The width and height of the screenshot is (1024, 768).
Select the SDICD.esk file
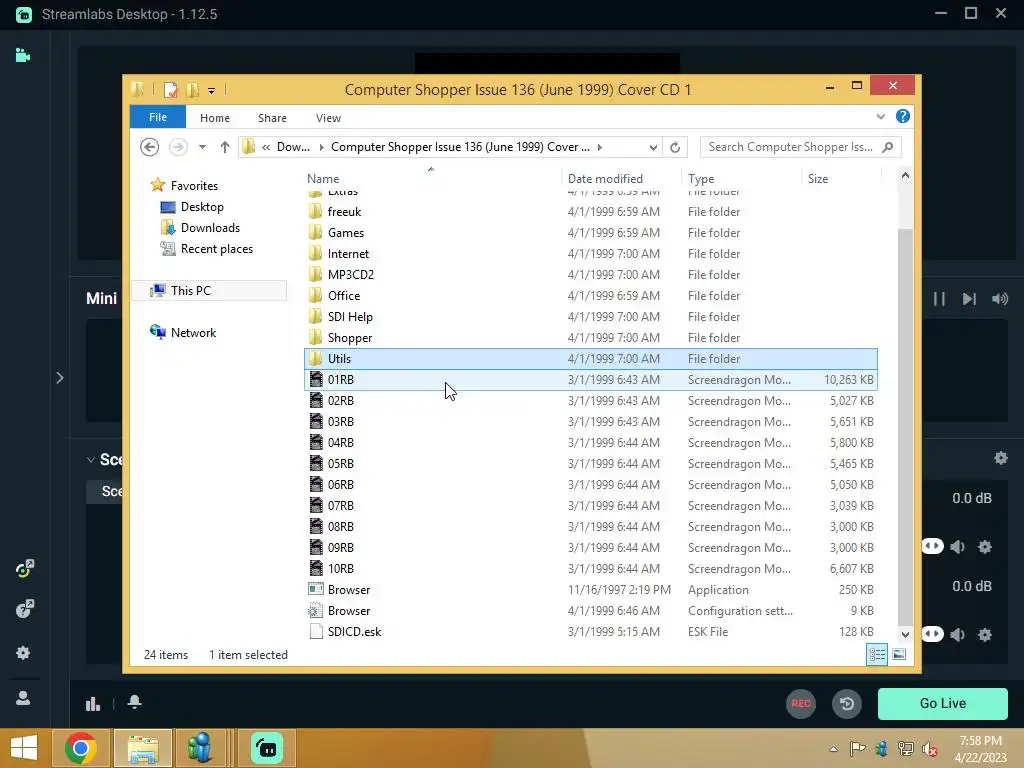(590, 632)
